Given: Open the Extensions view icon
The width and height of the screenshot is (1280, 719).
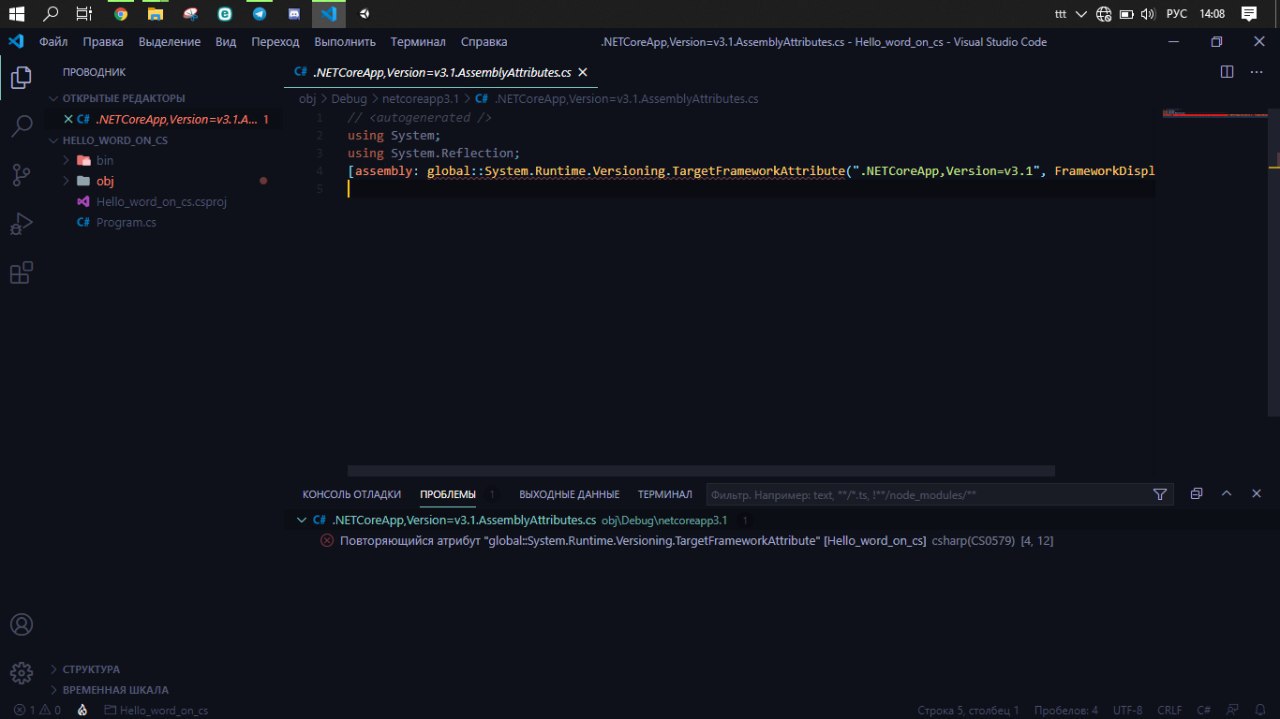Looking at the screenshot, I should click(21, 273).
